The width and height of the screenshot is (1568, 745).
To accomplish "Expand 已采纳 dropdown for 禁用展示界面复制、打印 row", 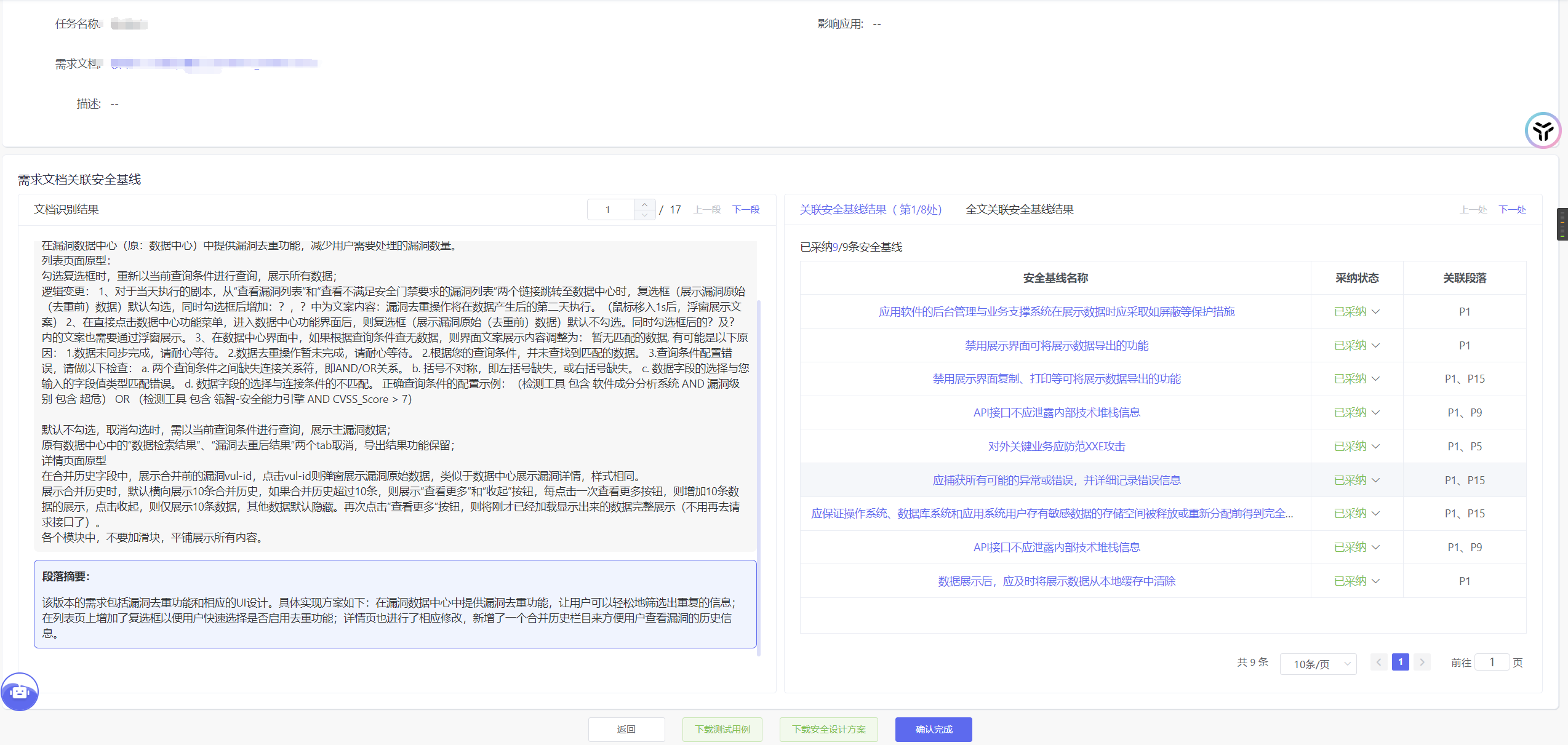I will (1357, 379).
